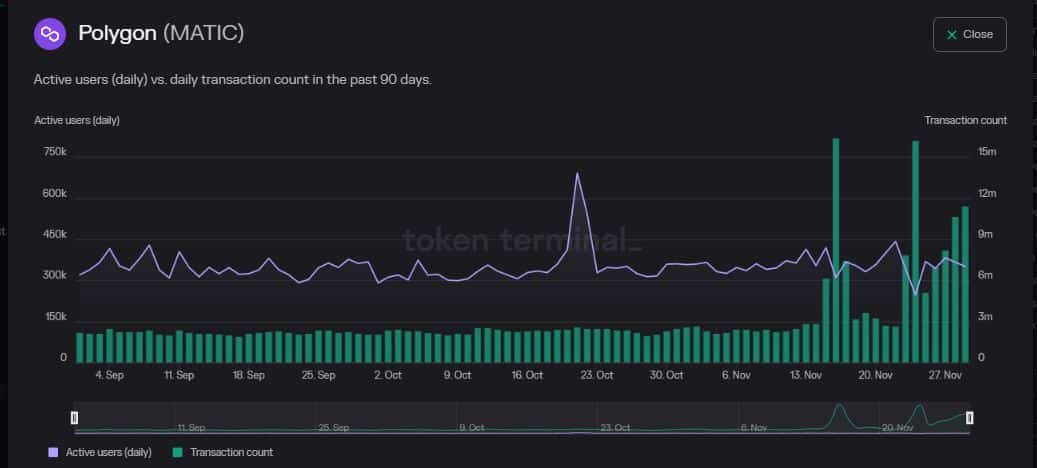
Task: Click the '27. Nov' axis label
Action: (945, 375)
